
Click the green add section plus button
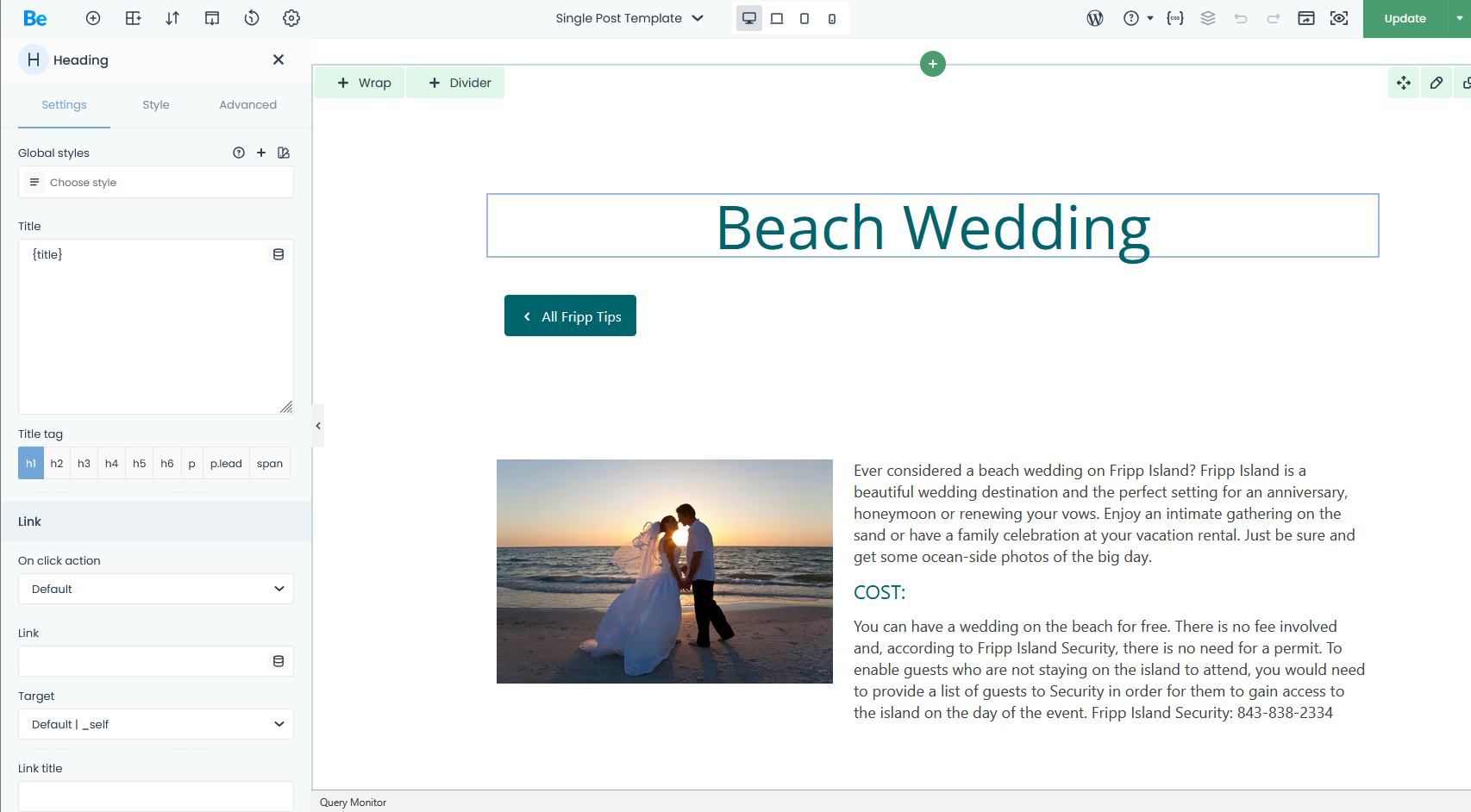[x=933, y=64]
